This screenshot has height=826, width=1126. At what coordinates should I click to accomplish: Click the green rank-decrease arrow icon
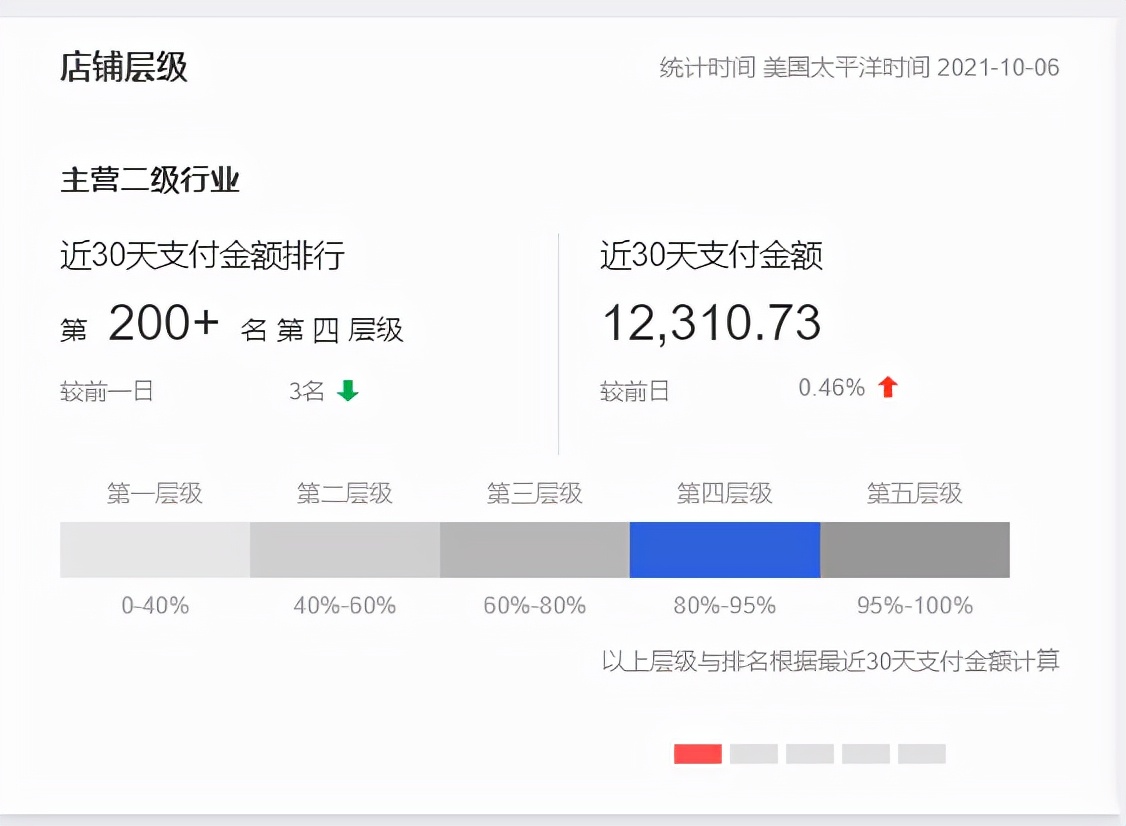[345, 391]
